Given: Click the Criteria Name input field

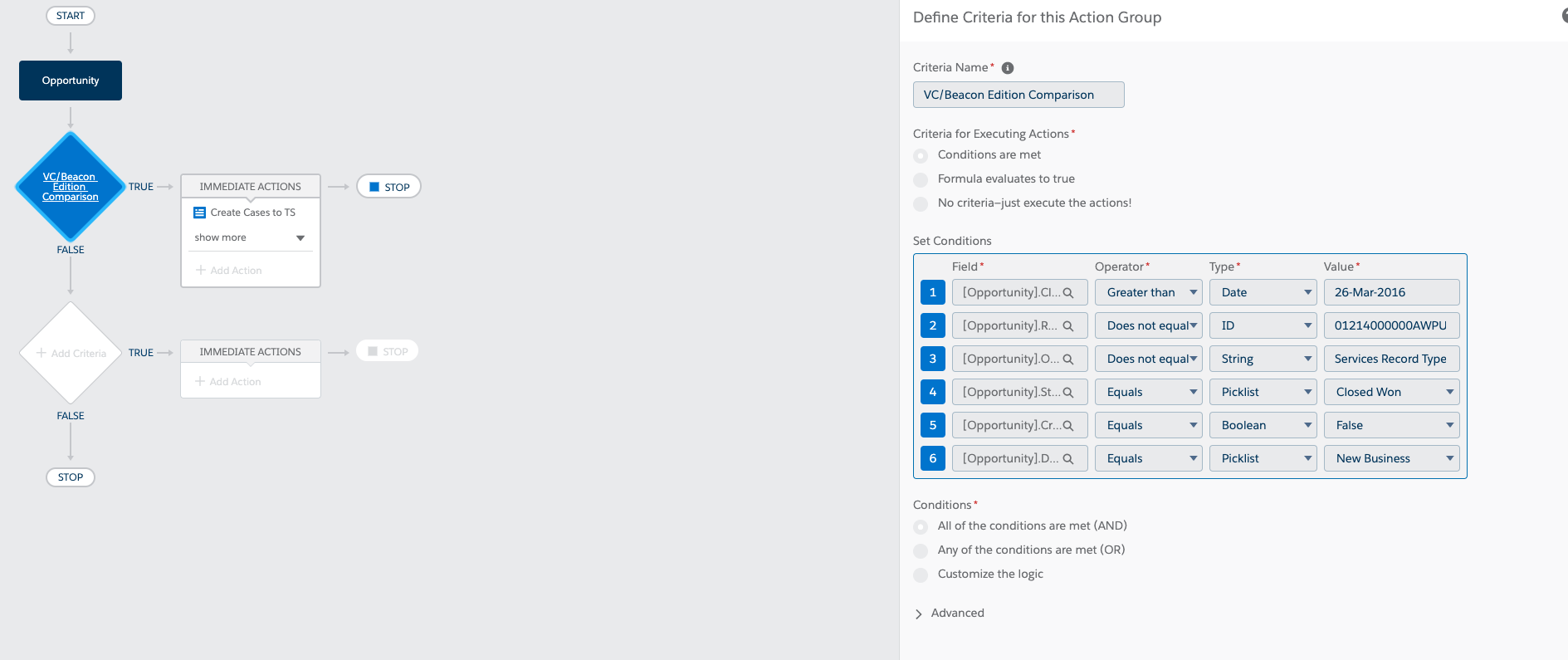Looking at the screenshot, I should (x=1018, y=95).
